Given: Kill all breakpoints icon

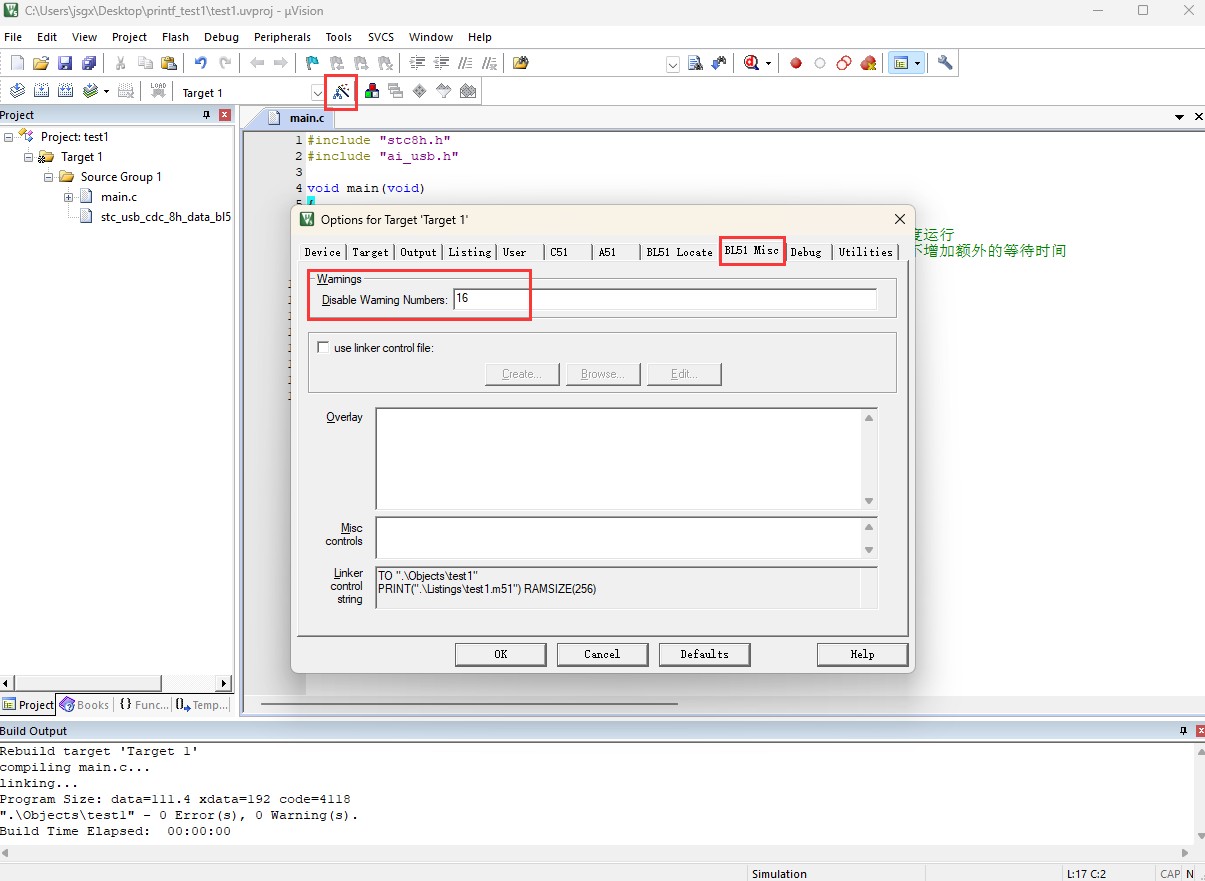Looking at the screenshot, I should tap(868, 63).
